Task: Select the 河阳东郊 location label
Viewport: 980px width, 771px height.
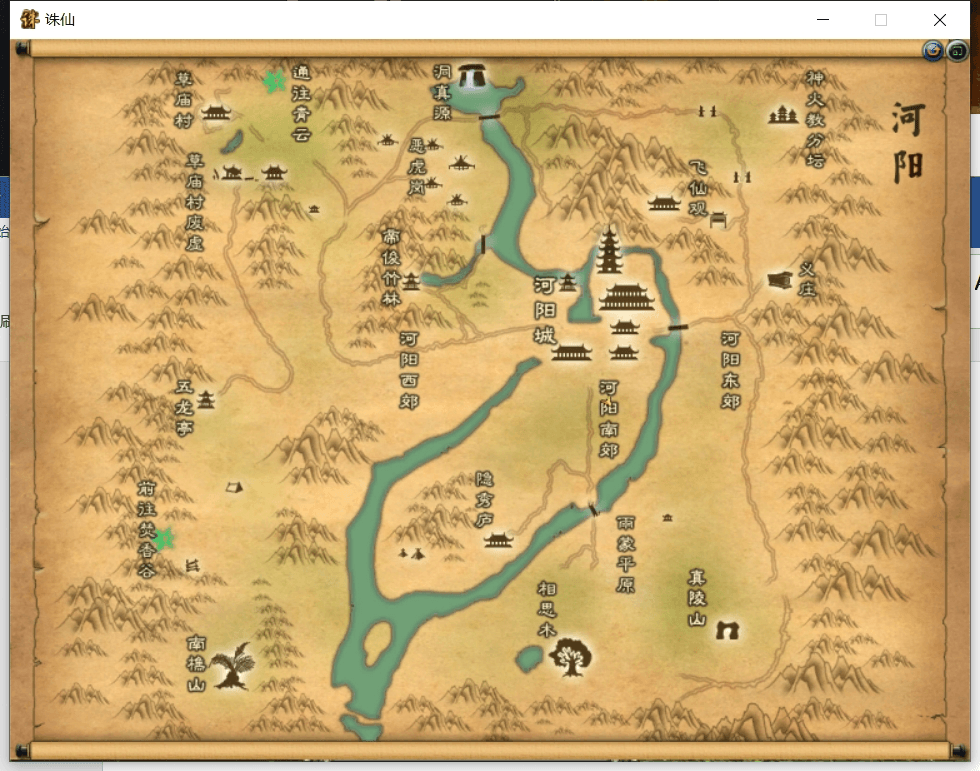Action: (731, 371)
